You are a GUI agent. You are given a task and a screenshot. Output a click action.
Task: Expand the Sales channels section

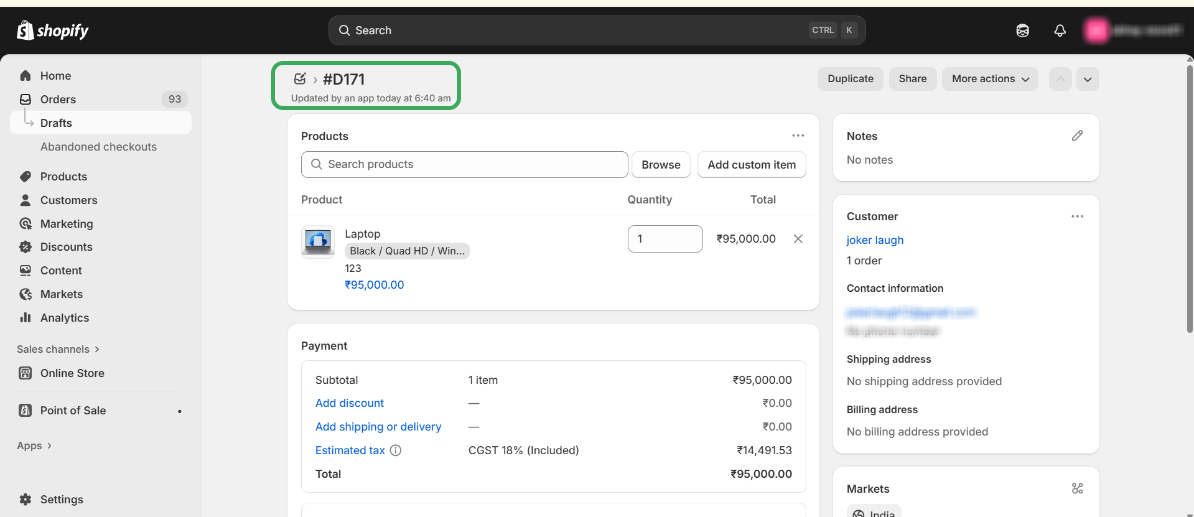pos(58,349)
